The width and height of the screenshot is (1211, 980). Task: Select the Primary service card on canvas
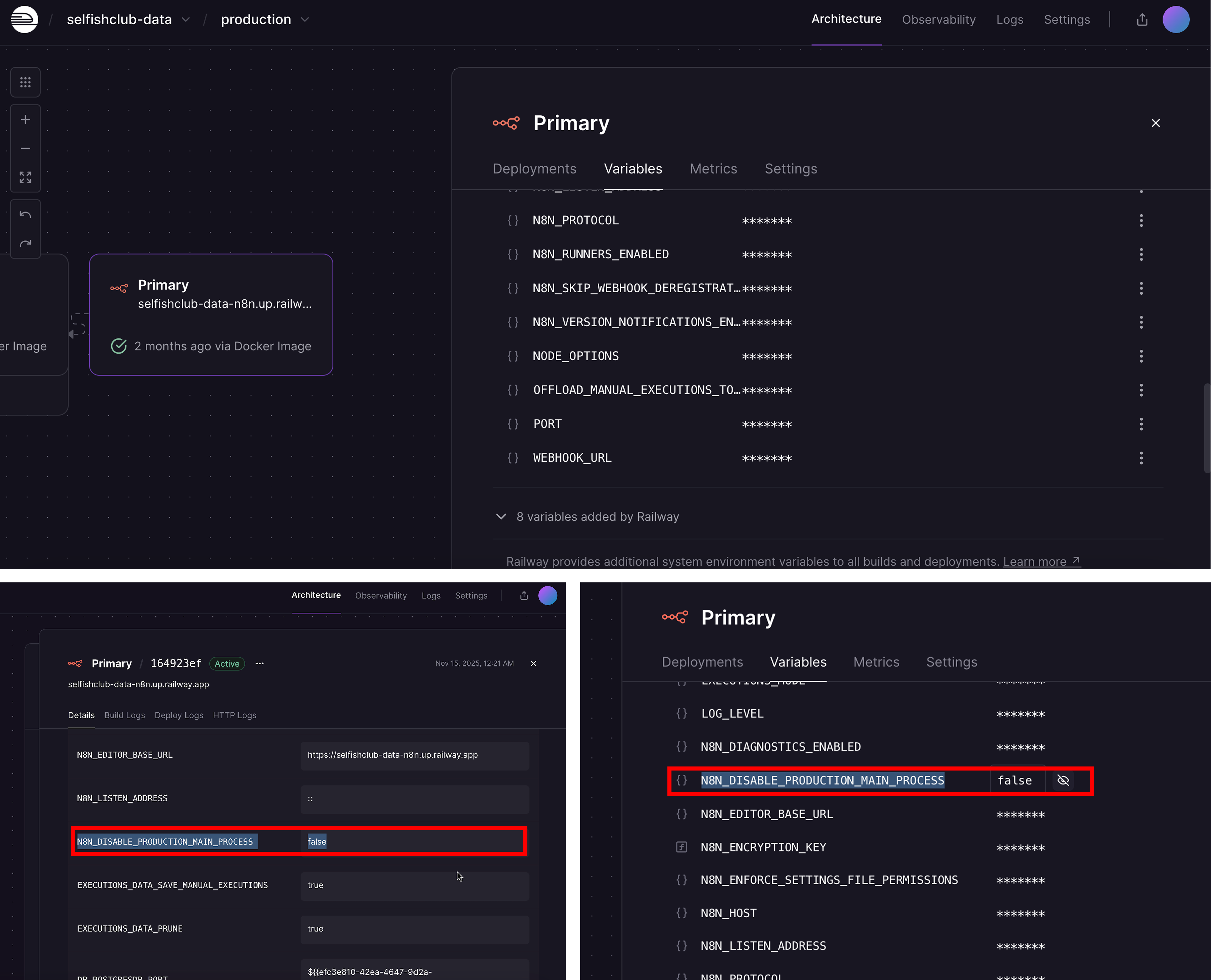tap(211, 314)
